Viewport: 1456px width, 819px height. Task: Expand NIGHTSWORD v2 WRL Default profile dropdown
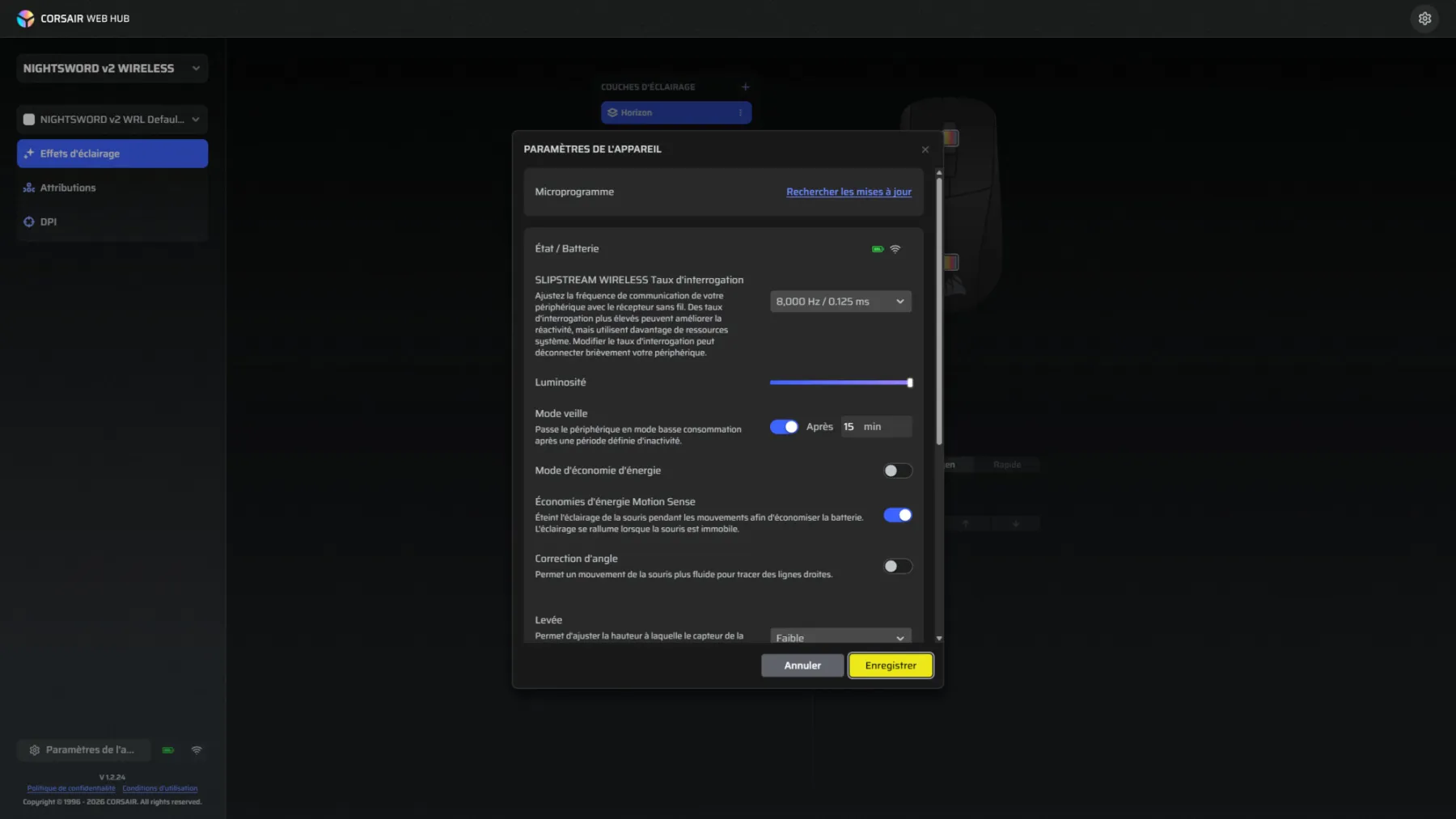(112, 120)
